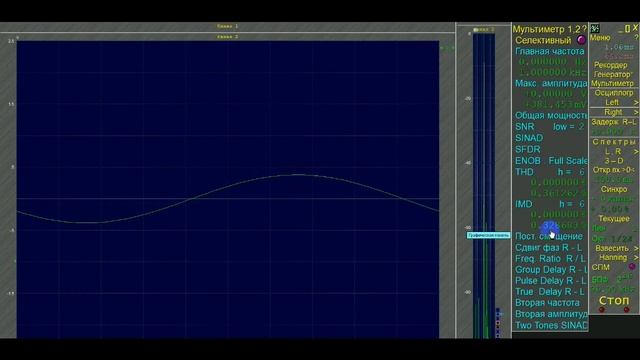640x360 pixels.
Task: Select the Two Tones SINAD row
Action: tap(551, 325)
